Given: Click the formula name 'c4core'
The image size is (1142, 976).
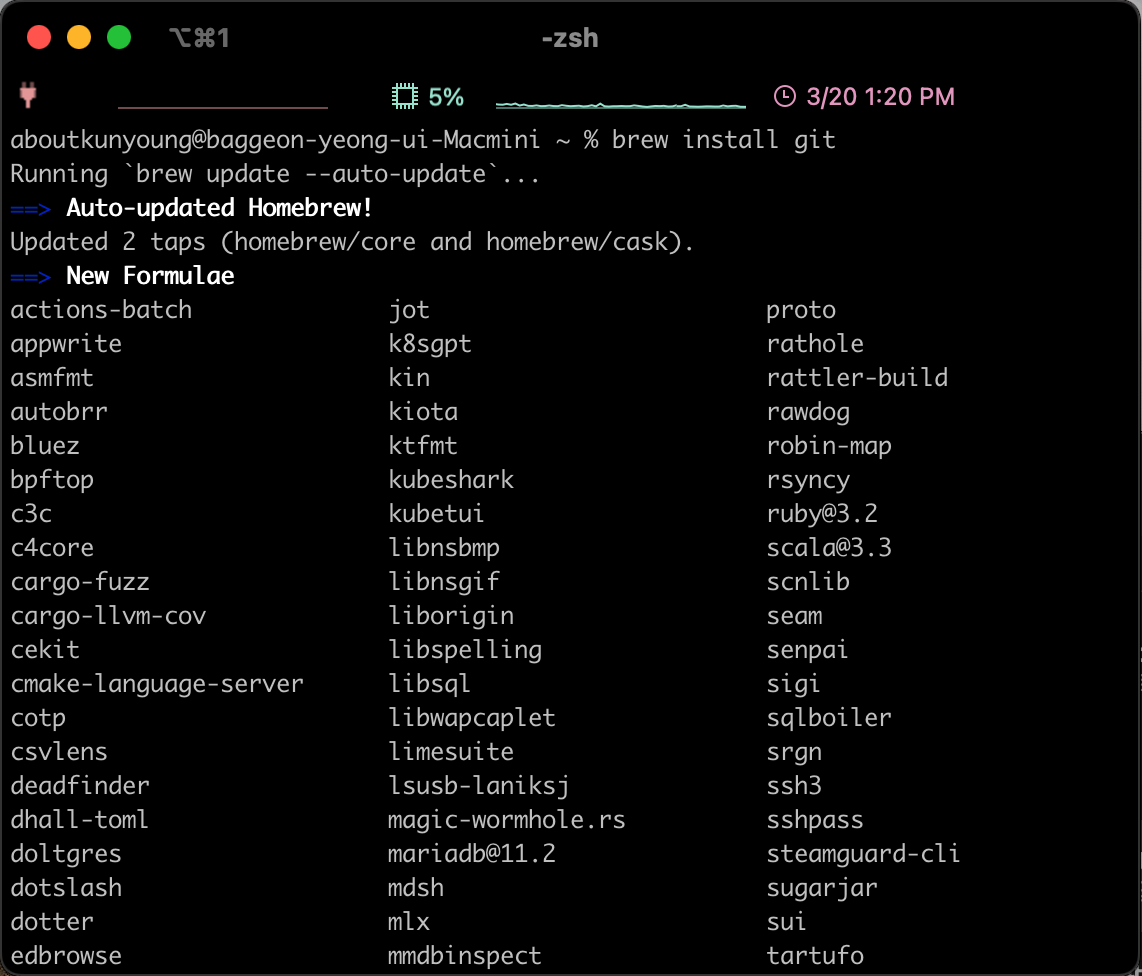Looking at the screenshot, I should [x=52, y=548].
